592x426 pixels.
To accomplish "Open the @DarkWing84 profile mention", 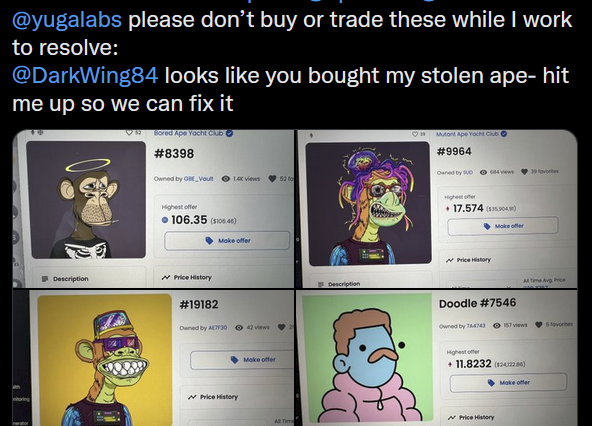I will 85,75.
